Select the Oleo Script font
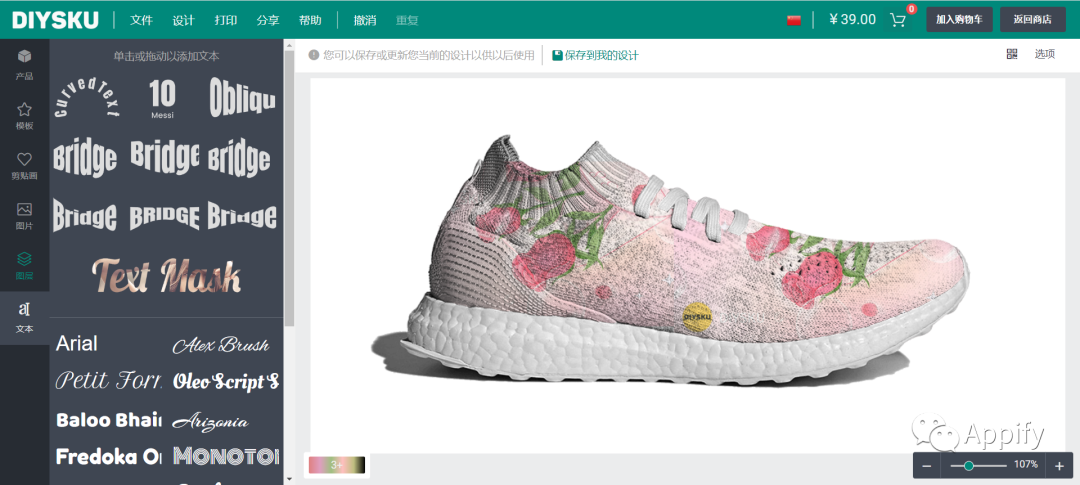 point(226,380)
